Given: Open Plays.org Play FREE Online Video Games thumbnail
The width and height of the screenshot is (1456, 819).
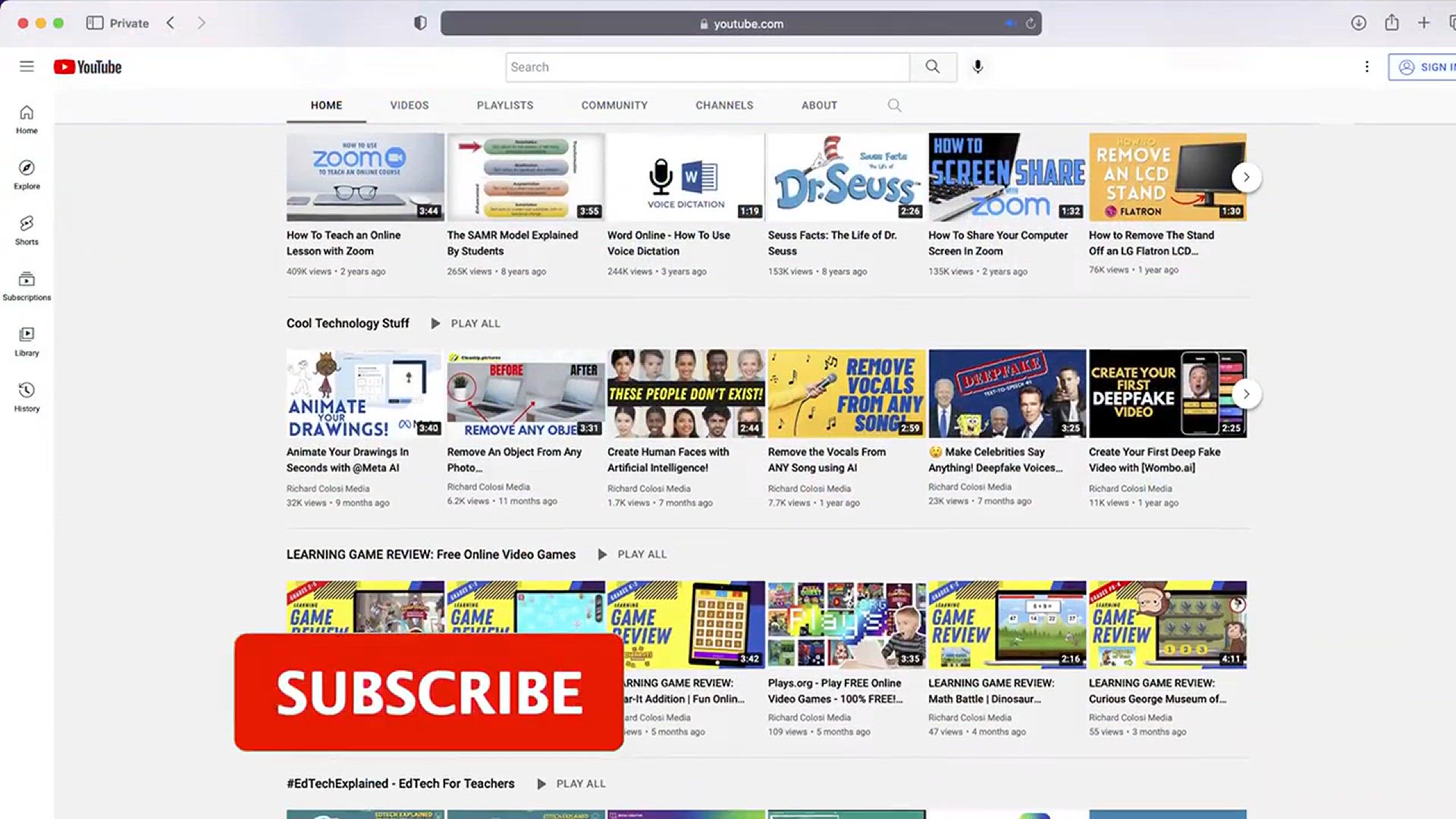Looking at the screenshot, I should pos(846,625).
